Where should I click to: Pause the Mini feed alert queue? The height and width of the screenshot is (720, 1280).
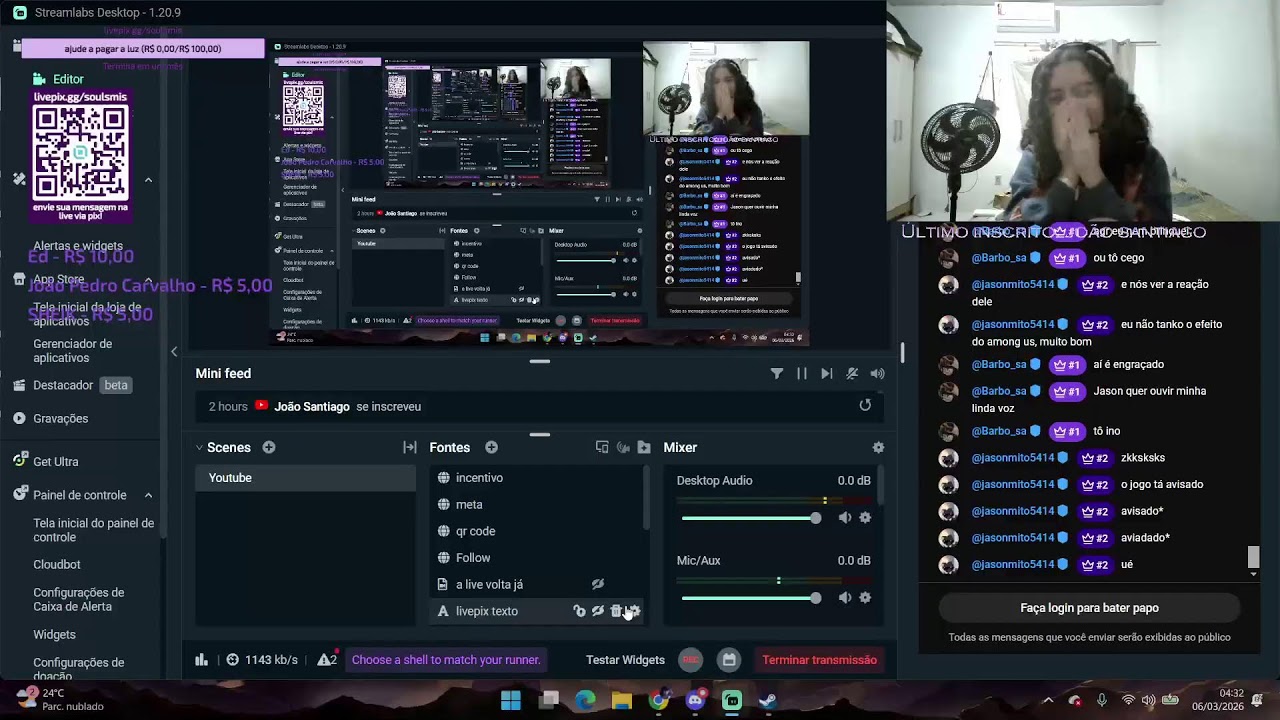click(x=802, y=374)
